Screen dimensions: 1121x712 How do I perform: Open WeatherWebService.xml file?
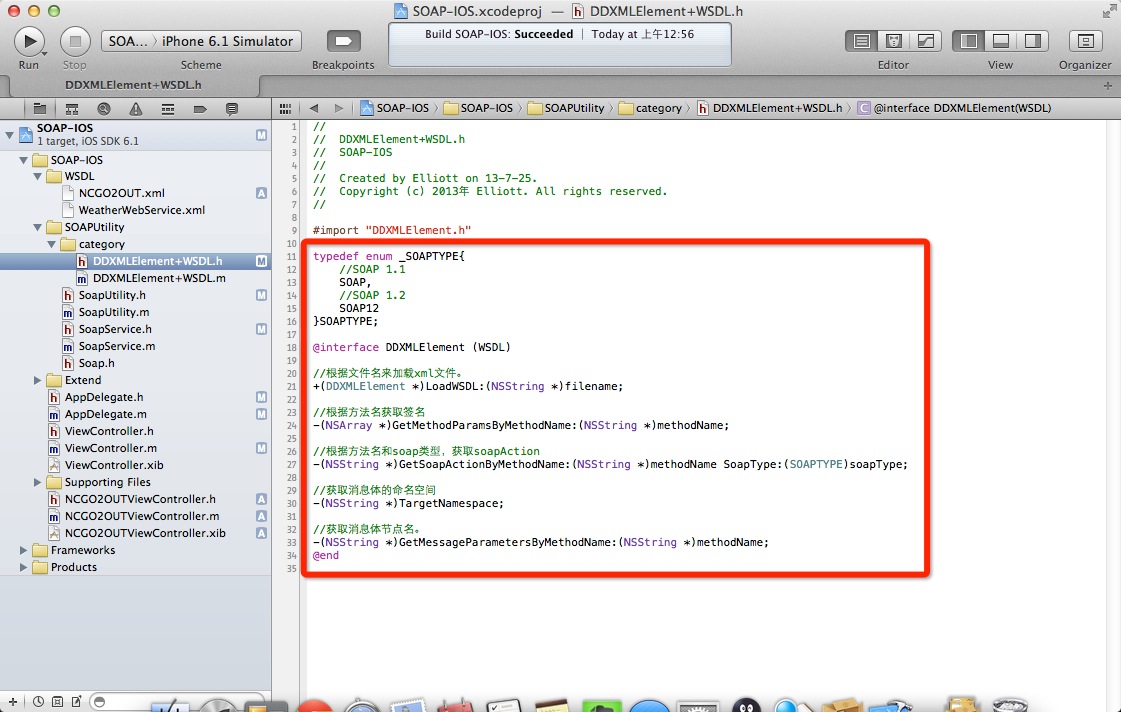(141, 210)
